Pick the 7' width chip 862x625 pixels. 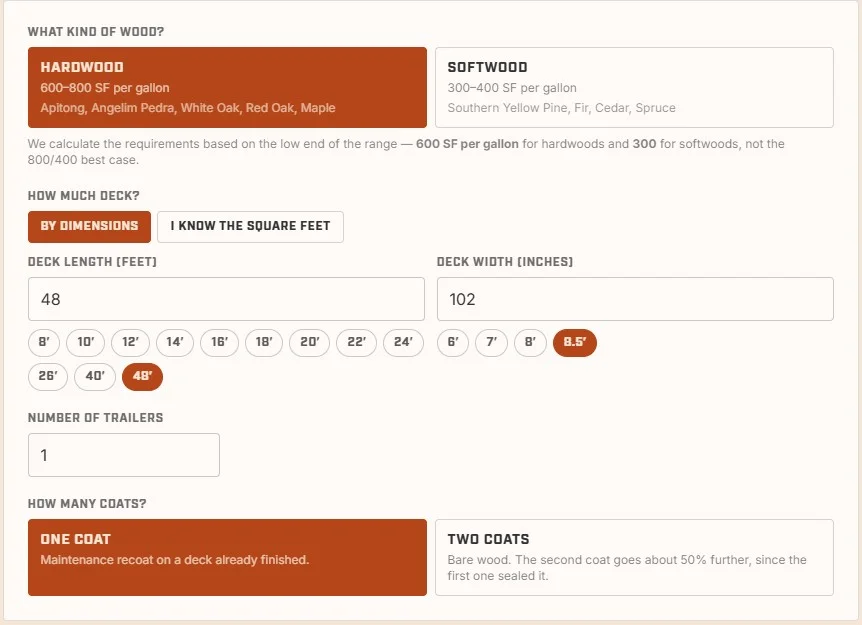coord(491,342)
